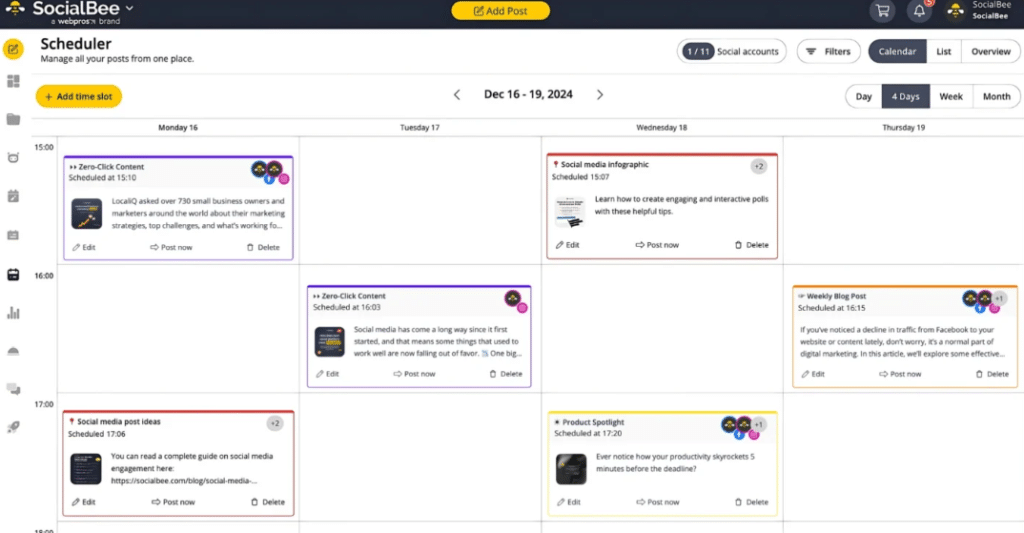
Task: Post now the Tuesday Zero-Click Content post
Action: coord(414,374)
